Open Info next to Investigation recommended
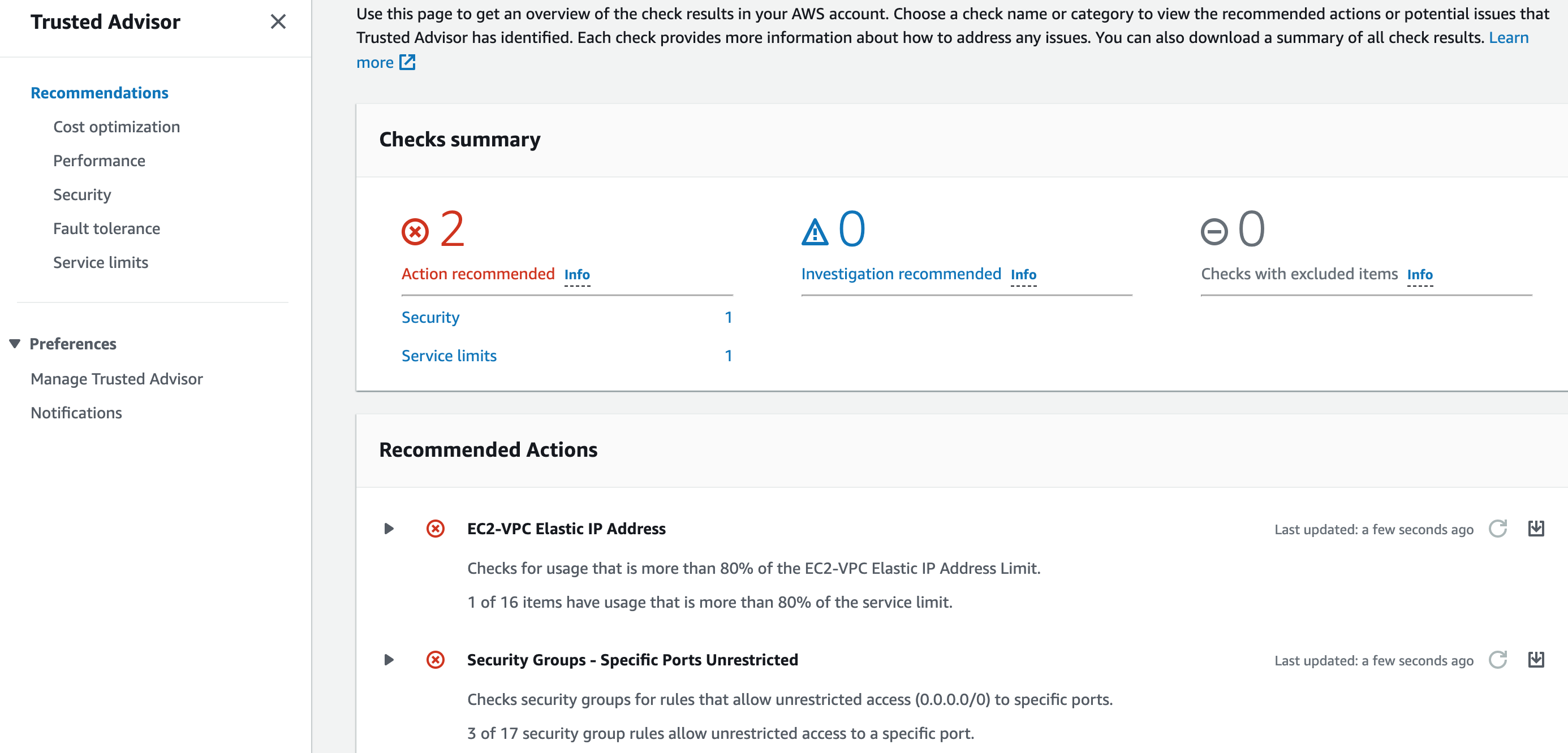 (x=1023, y=275)
